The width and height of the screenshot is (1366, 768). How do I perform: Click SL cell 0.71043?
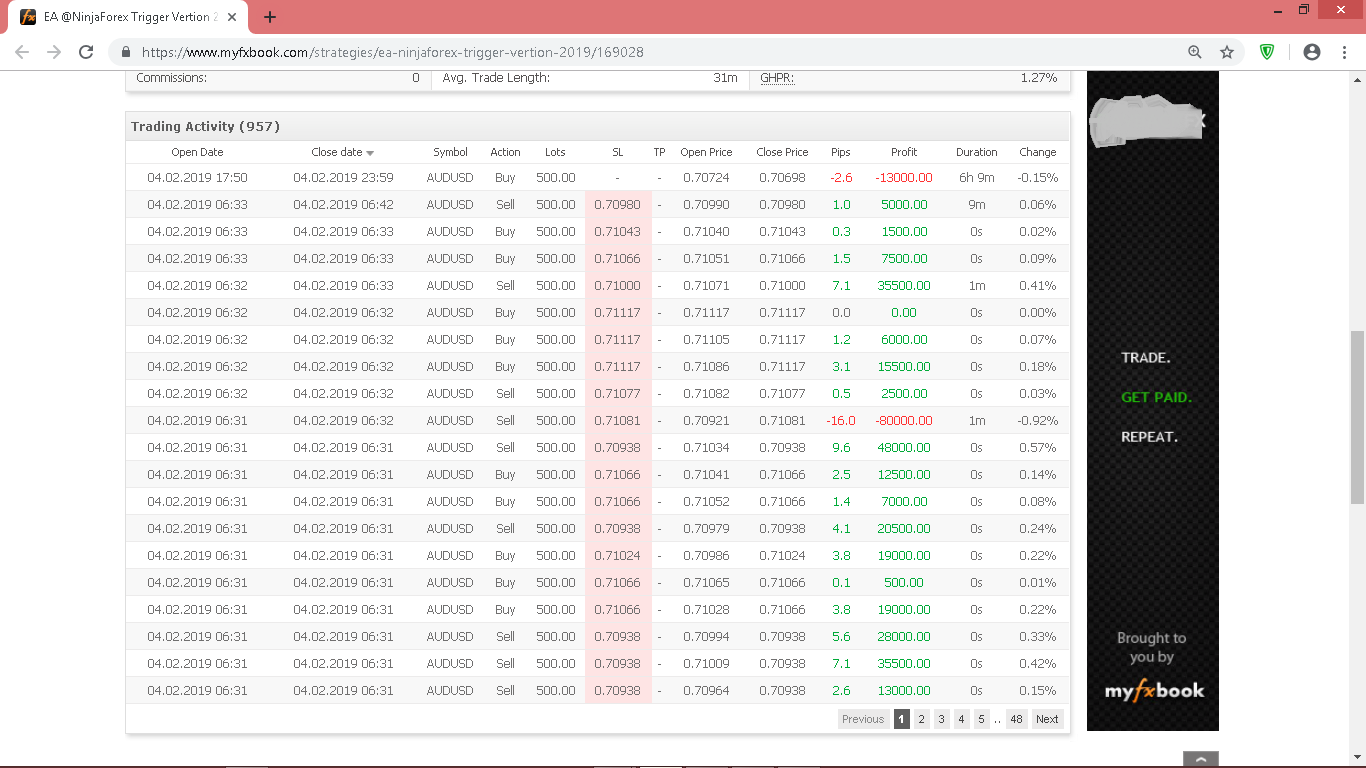pos(617,232)
